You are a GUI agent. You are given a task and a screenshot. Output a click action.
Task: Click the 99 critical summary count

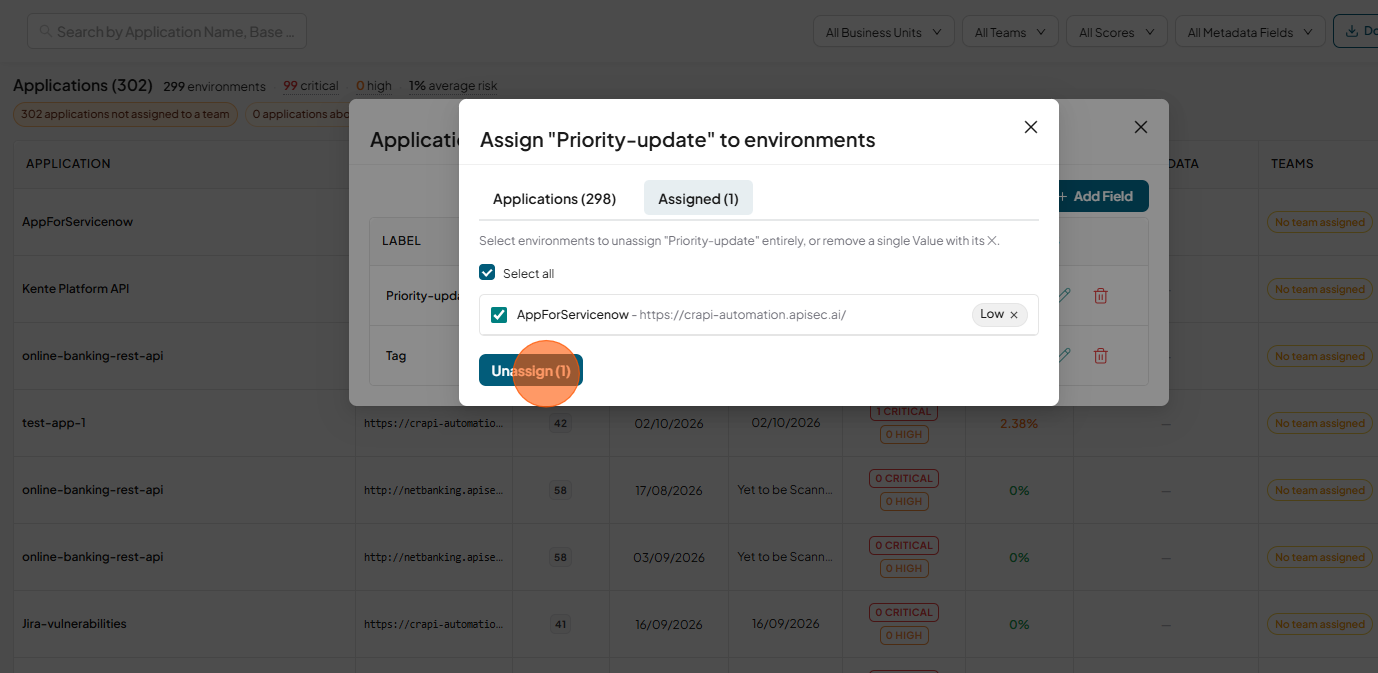(311, 86)
